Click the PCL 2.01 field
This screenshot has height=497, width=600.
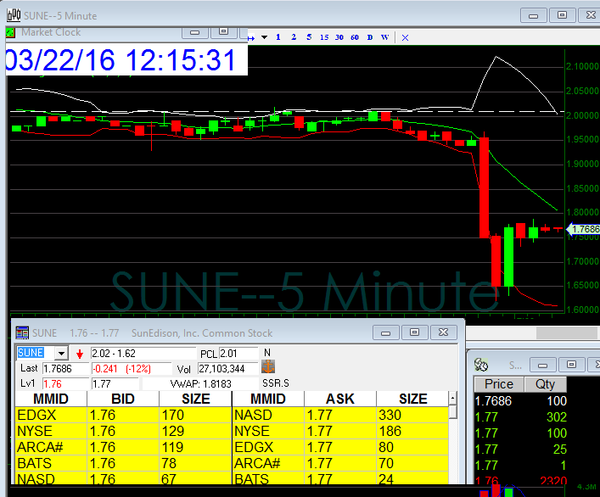[x=238, y=353]
